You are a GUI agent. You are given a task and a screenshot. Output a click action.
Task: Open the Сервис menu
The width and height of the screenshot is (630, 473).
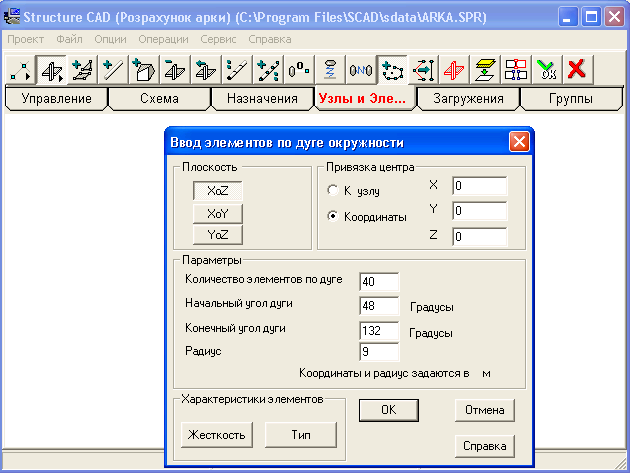coord(218,39)
